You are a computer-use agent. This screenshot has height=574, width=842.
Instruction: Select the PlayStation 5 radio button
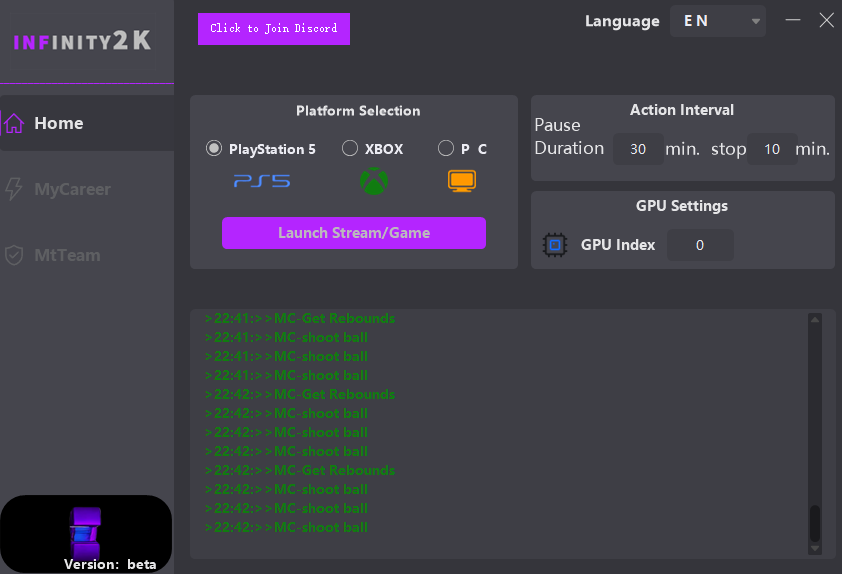(x=214, y=149)
